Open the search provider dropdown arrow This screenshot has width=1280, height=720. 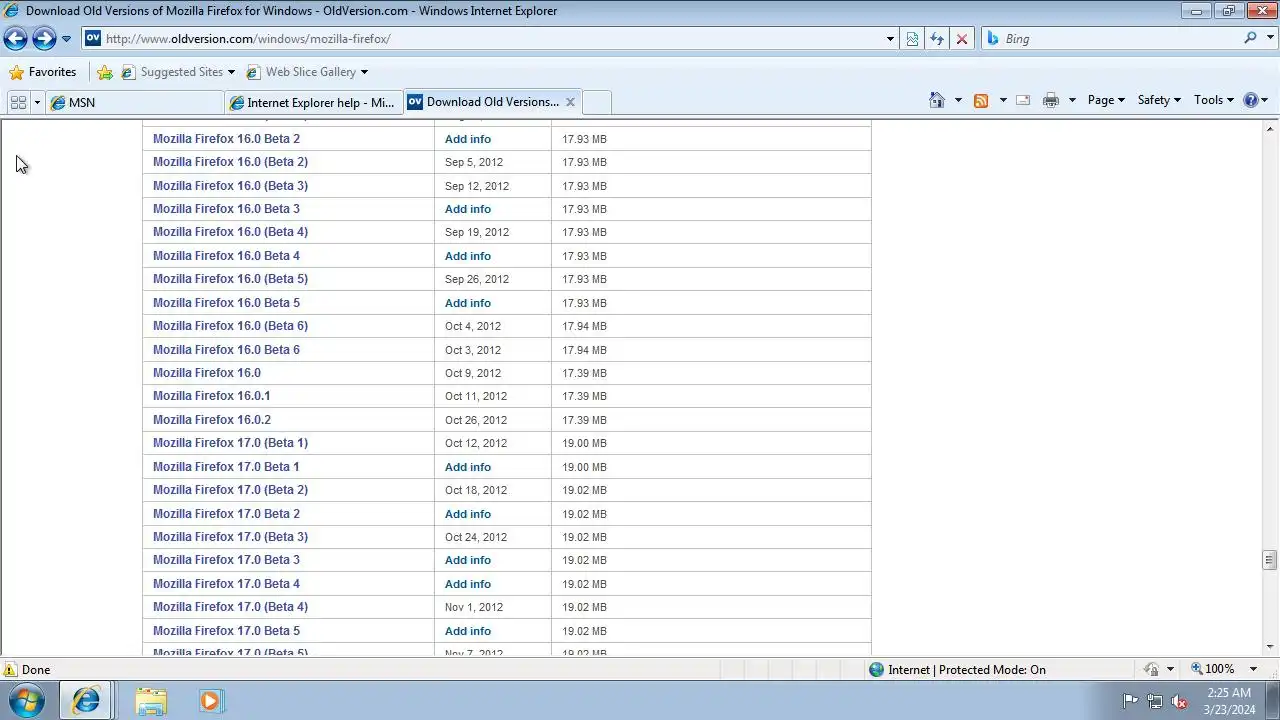point(1268,39)
